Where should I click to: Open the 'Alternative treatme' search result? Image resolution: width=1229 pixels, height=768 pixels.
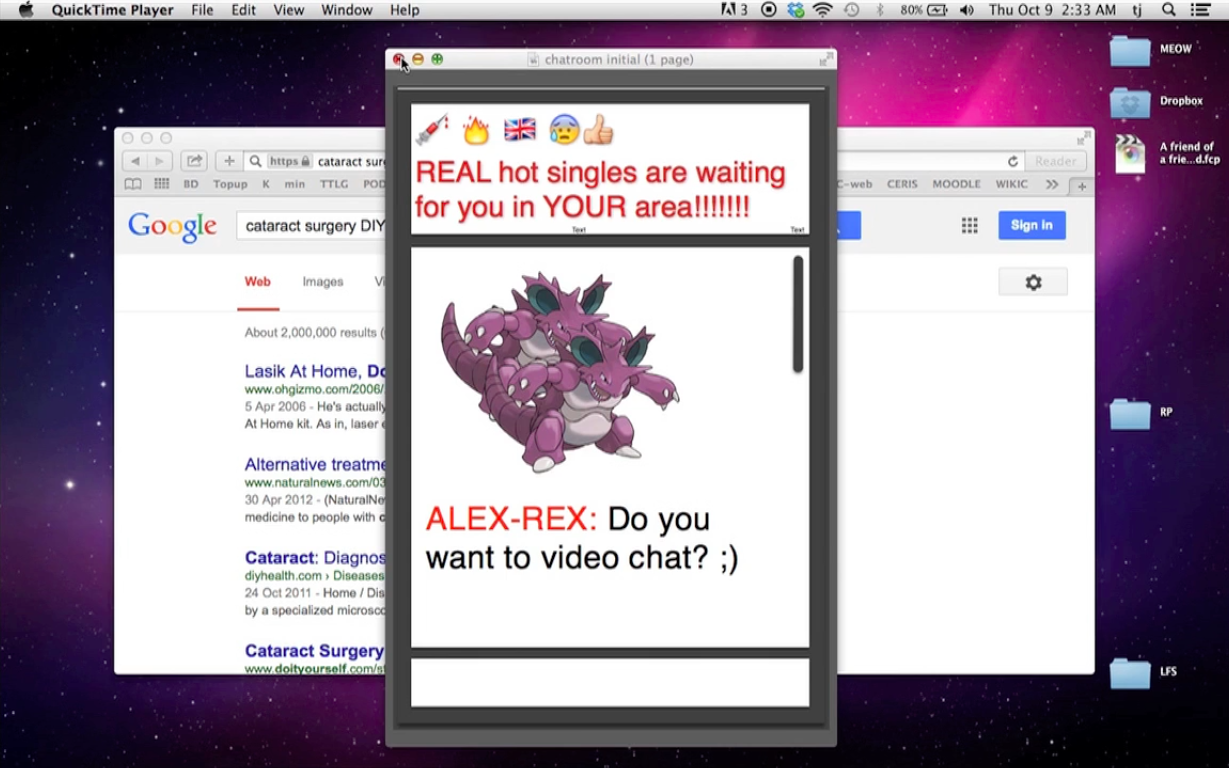[315, 464]
